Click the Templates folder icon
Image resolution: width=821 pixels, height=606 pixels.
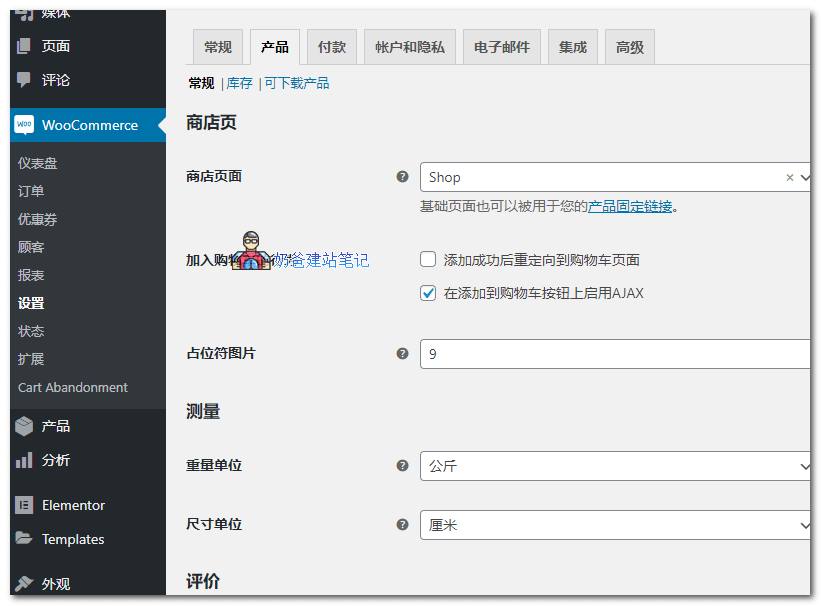click(x=24, y=539)
